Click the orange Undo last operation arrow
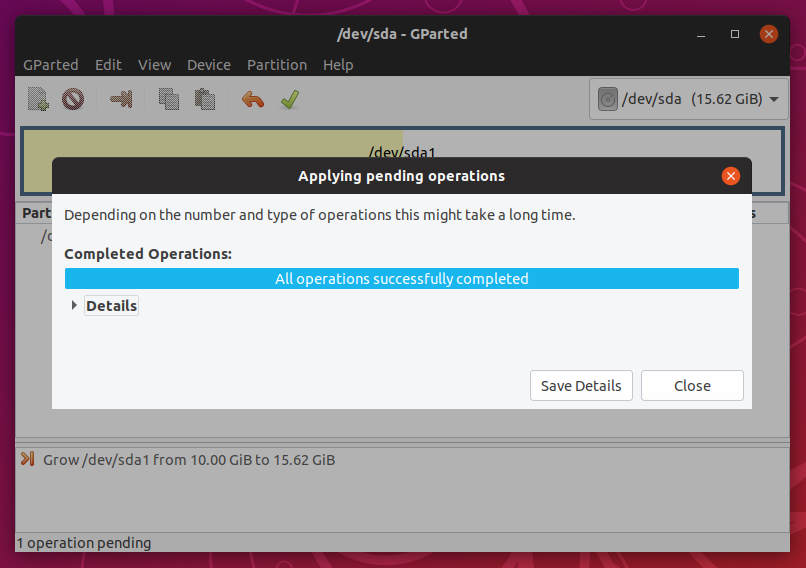 253,99
